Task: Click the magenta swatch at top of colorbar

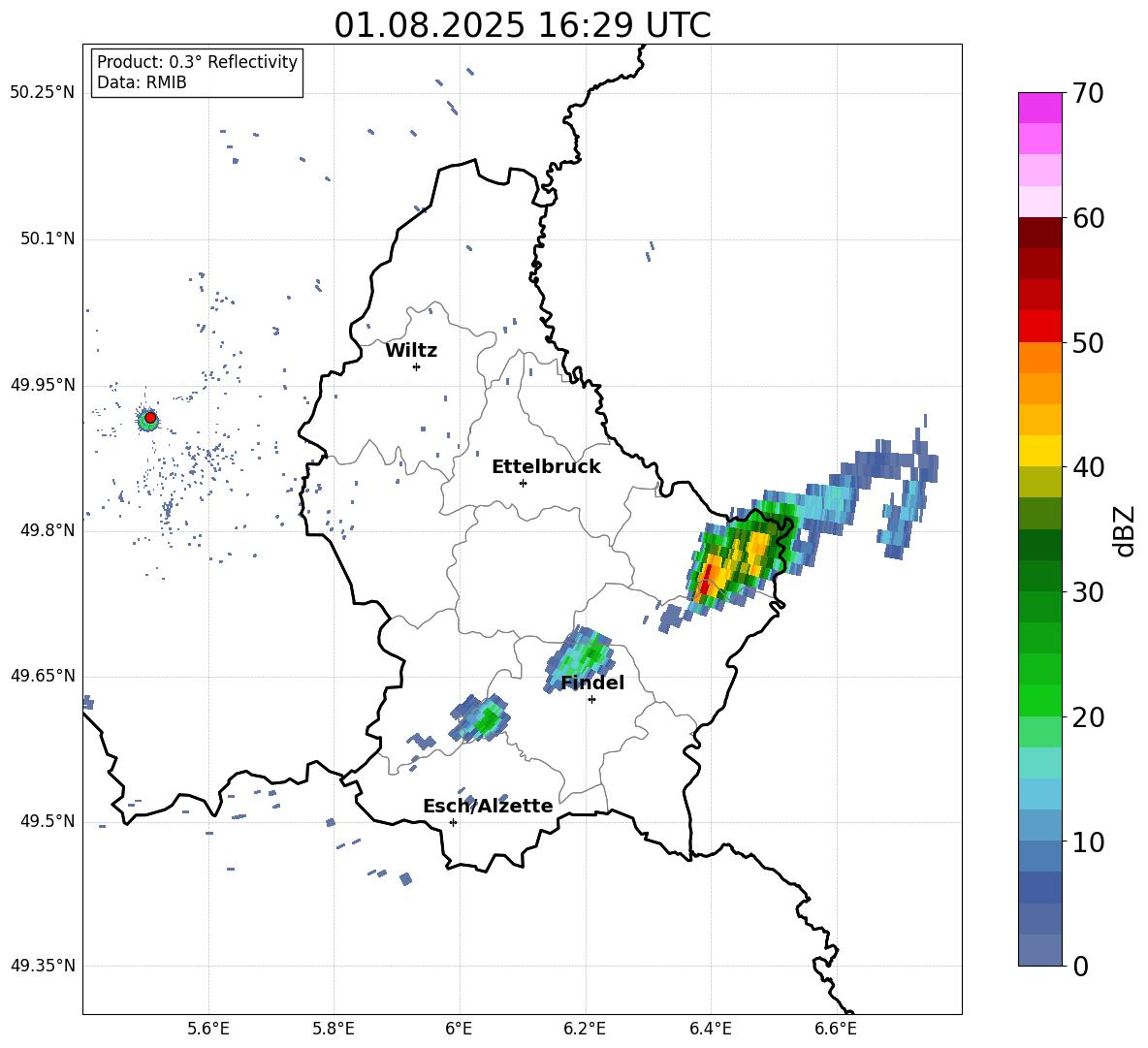Action: (1039, 108)
